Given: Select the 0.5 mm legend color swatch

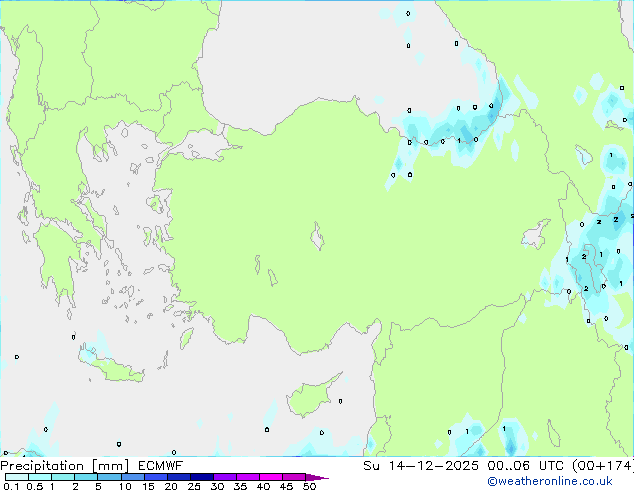Looking at the screenshot, I should 40,477.
